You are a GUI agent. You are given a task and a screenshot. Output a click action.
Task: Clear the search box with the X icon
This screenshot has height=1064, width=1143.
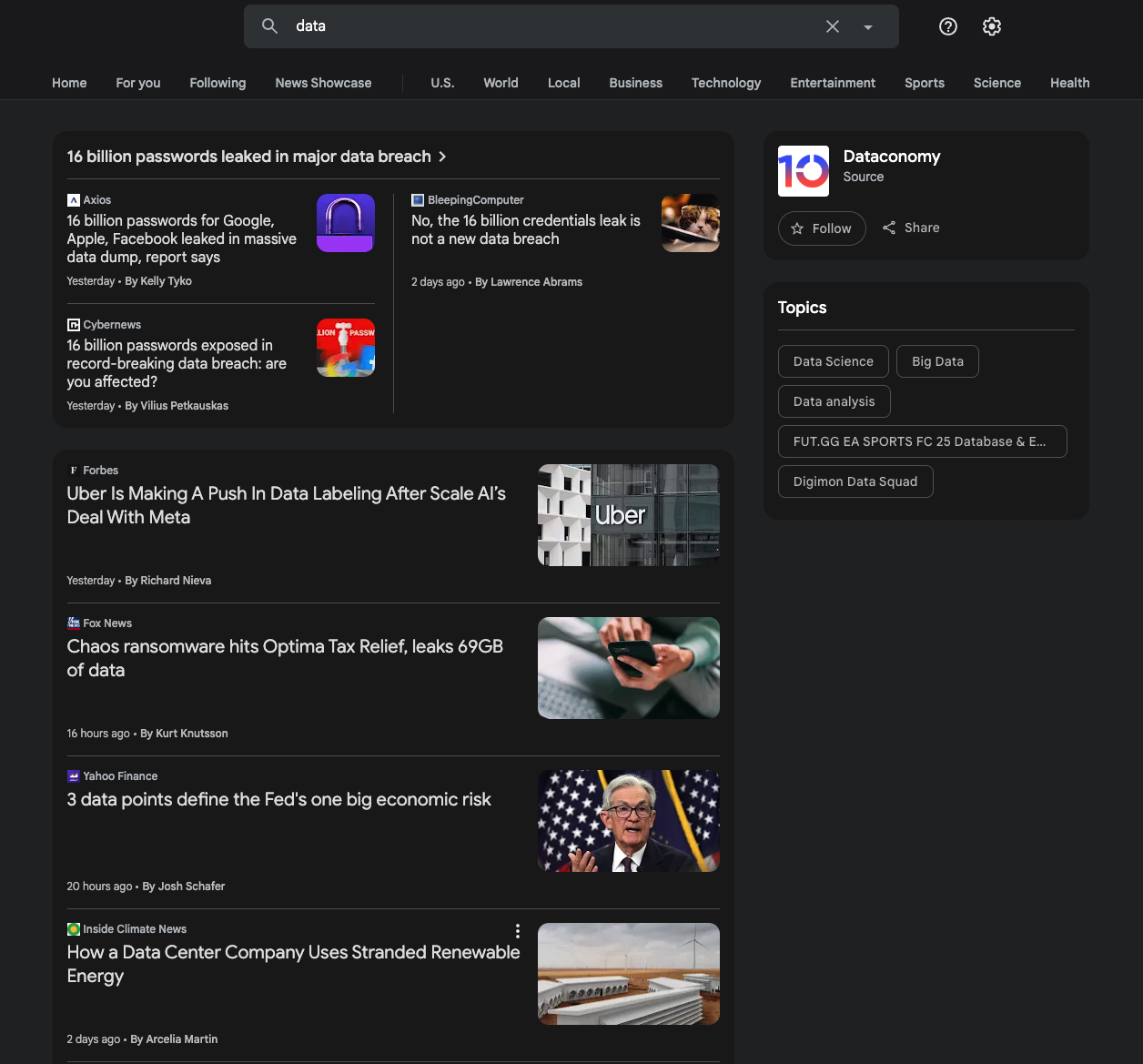pyautogui.click(x=832, y=26)
